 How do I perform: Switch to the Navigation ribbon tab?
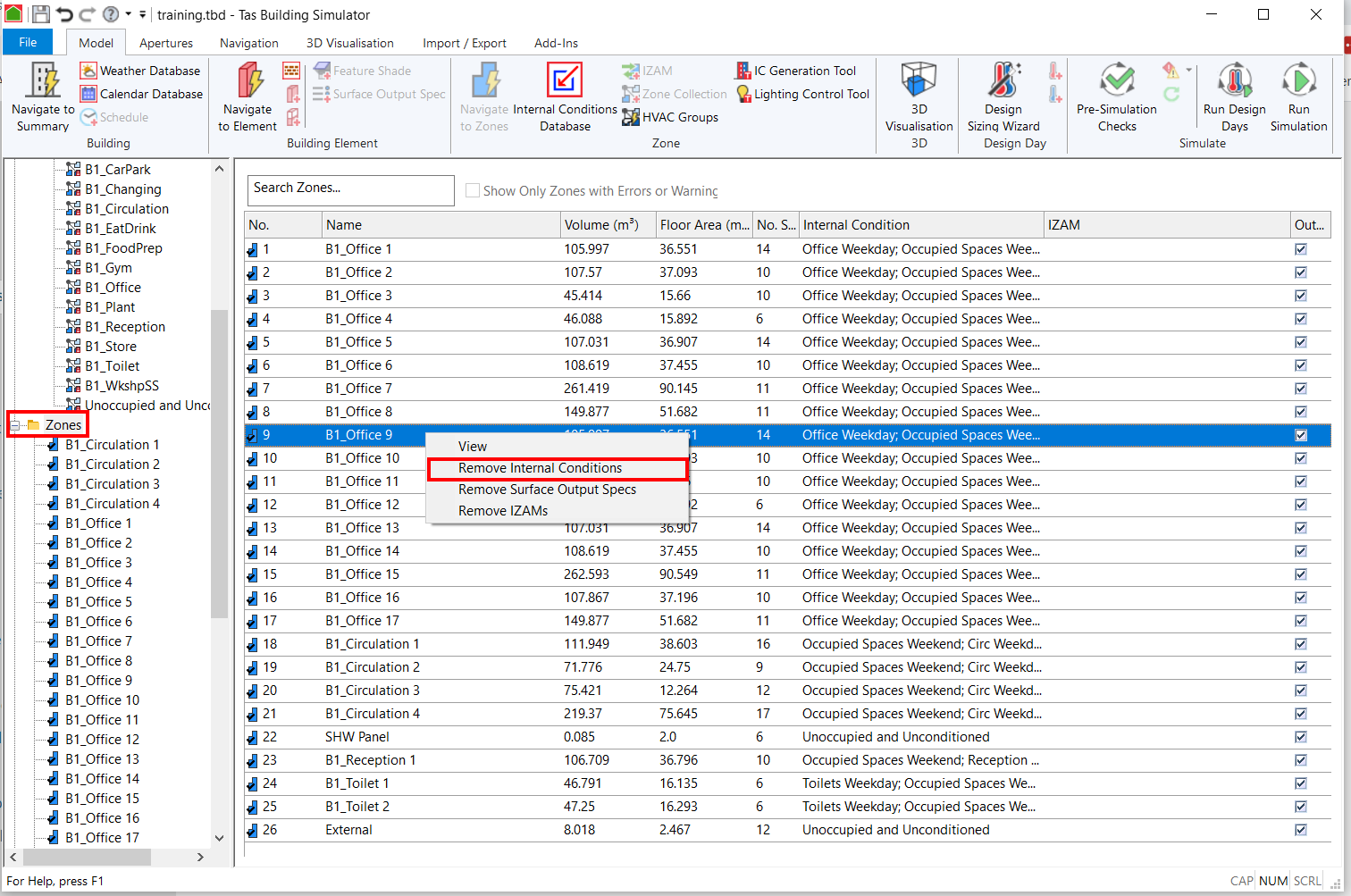pos(249,43)
